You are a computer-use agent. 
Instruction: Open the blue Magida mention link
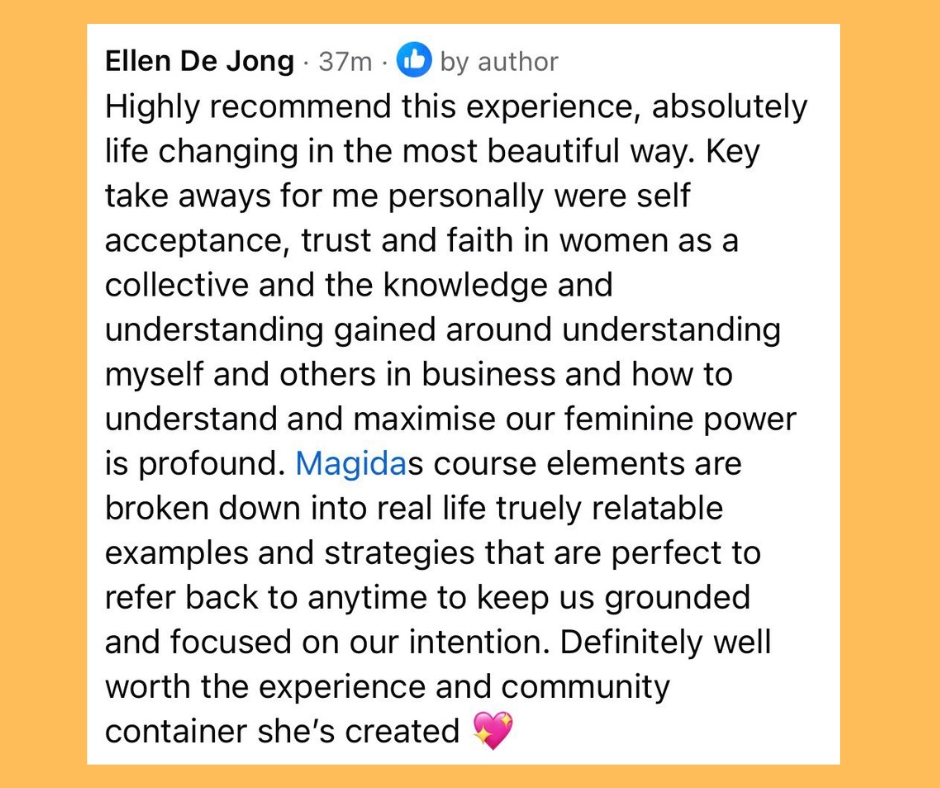click(342, 463)
